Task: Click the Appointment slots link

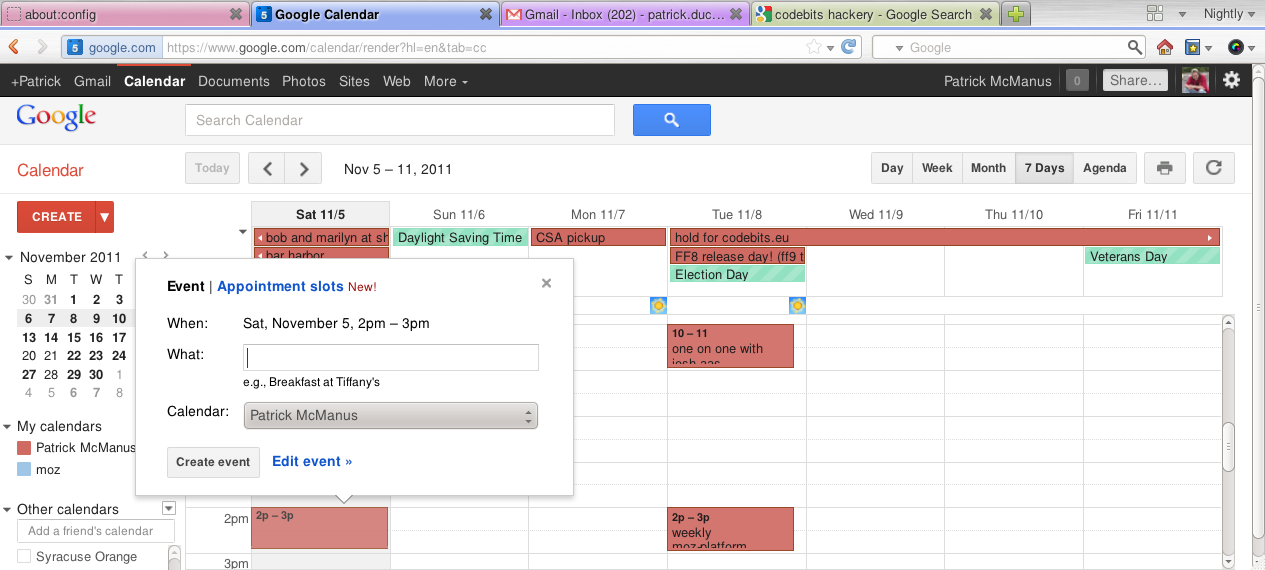Action: (x=280, y=286)
